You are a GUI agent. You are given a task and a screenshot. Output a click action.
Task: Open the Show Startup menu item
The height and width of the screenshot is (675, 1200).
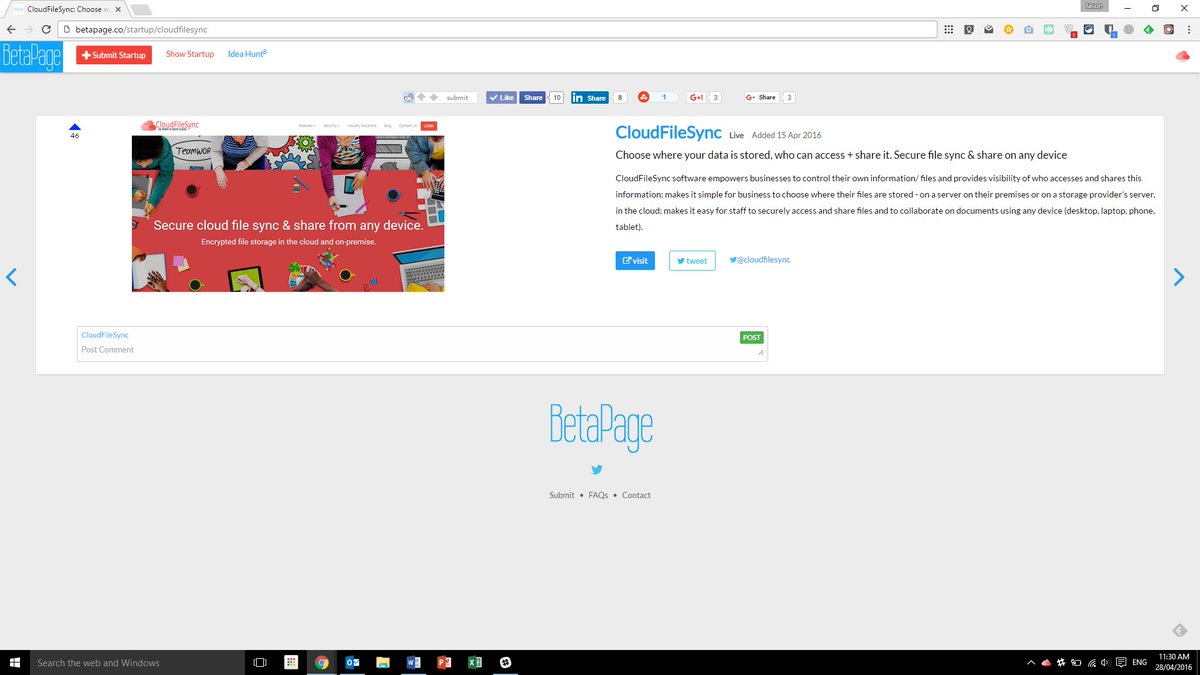(189, 54)
